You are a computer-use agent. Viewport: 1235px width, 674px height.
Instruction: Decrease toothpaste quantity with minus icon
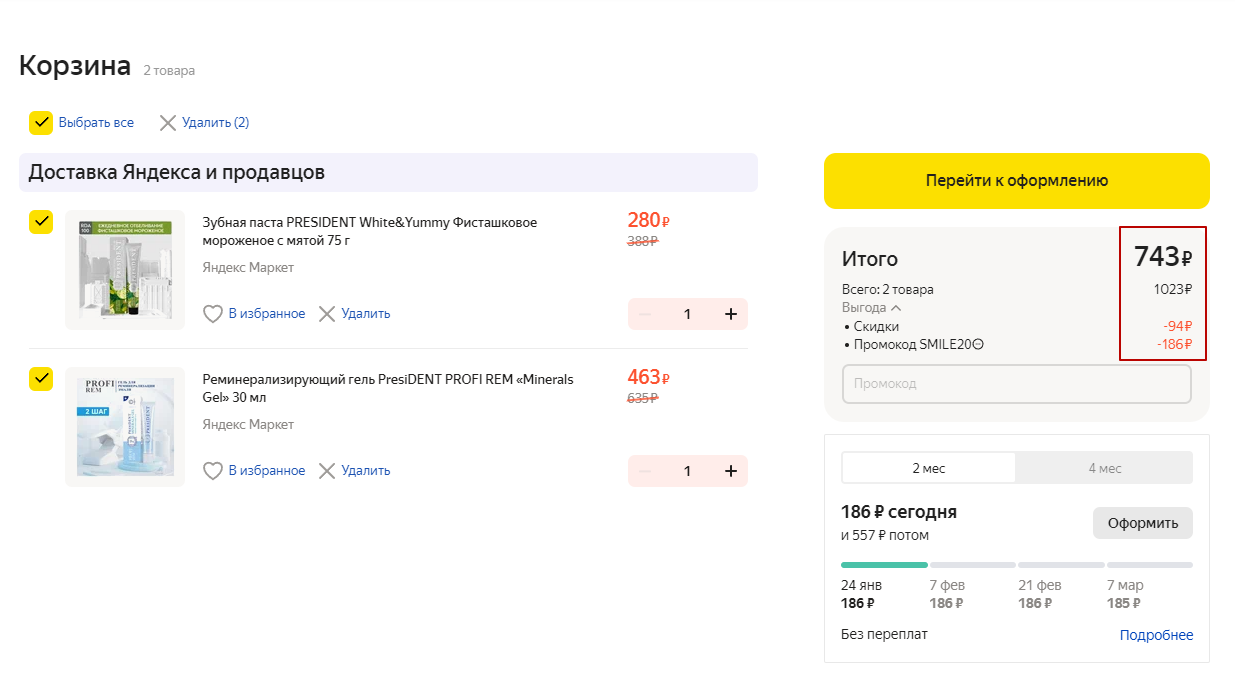(645, 314)
